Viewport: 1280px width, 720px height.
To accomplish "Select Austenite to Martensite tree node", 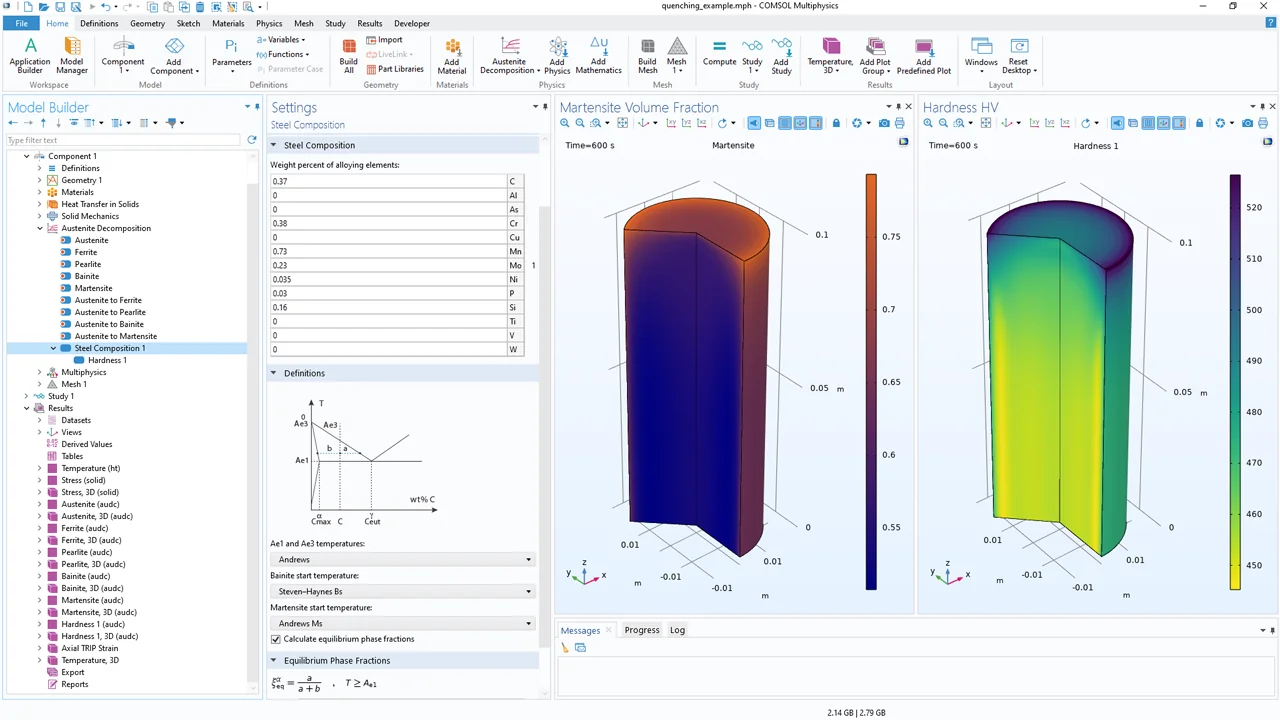I will [115, 336].
